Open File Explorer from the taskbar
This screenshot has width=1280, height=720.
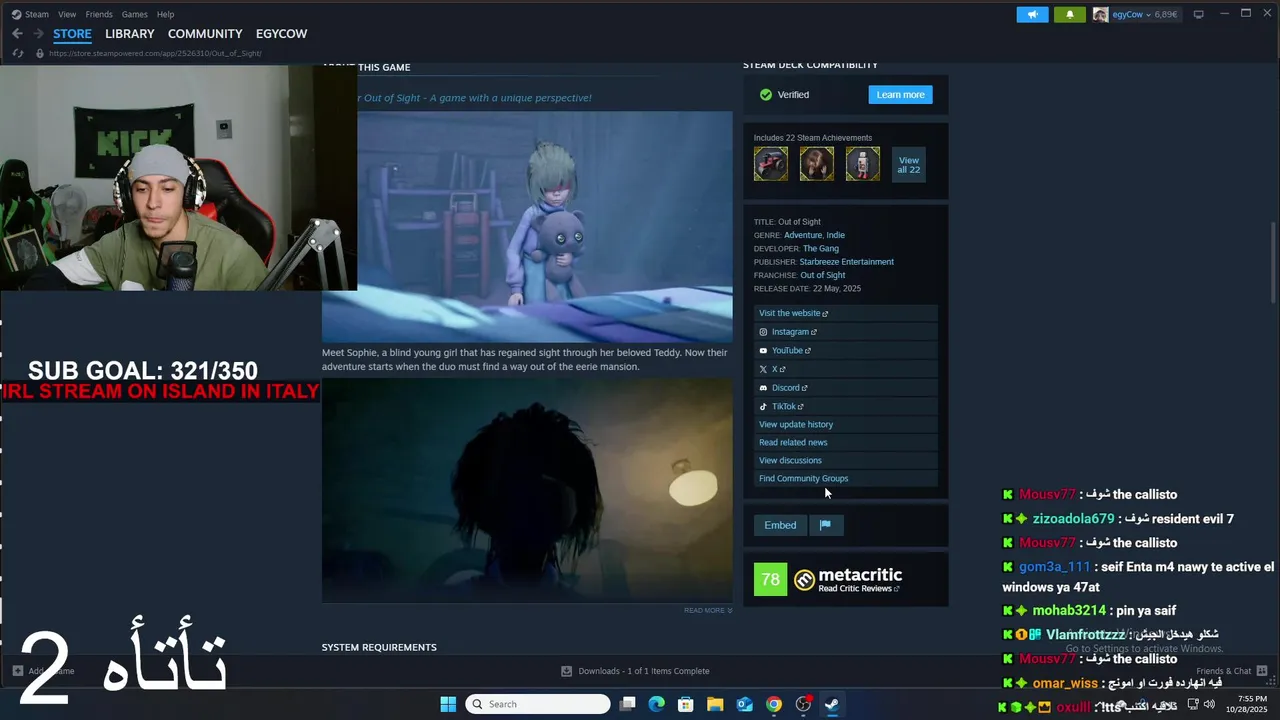click(715, 704)
